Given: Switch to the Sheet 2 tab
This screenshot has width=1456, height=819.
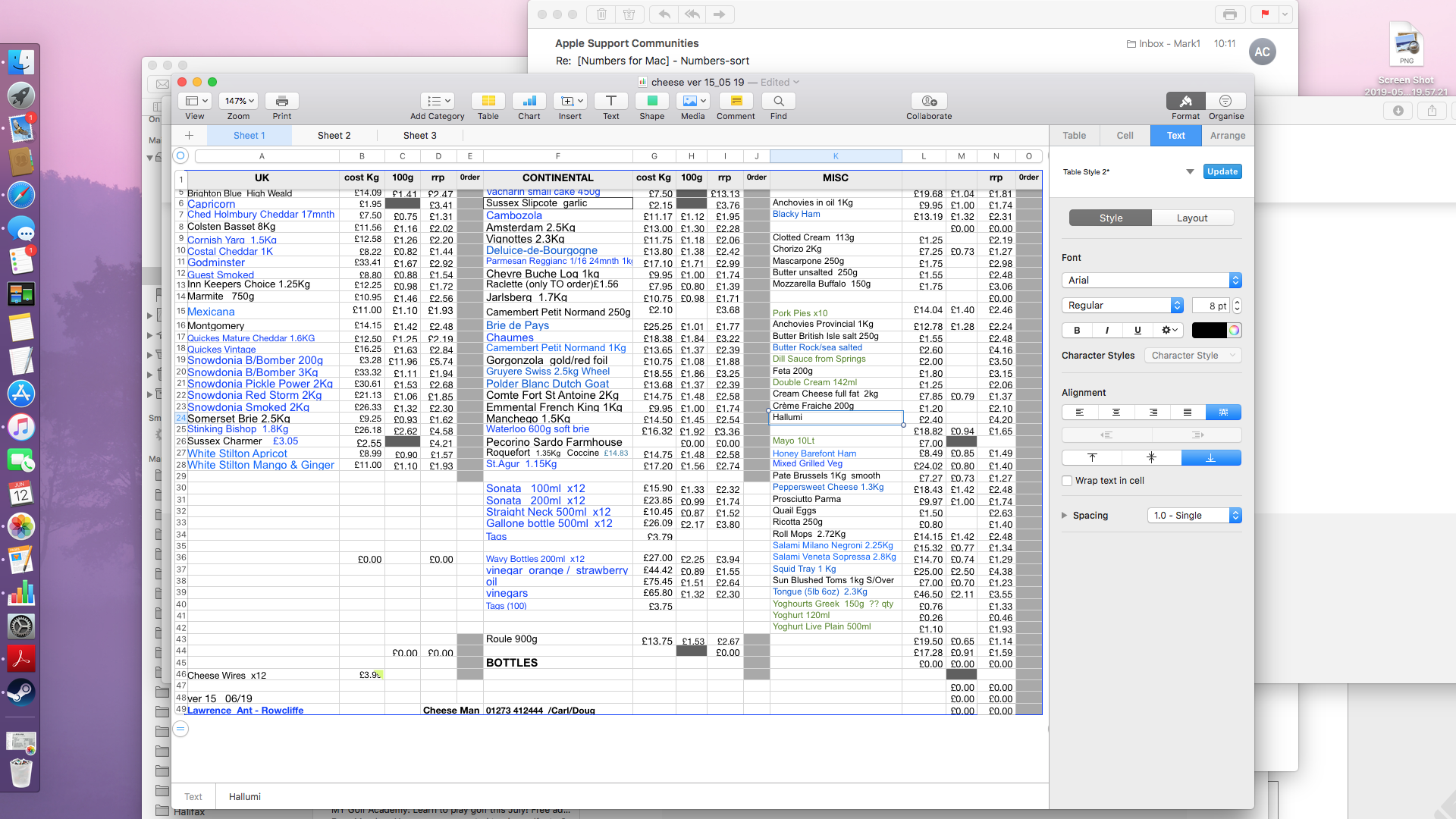Looking at the screenshot, I should click(x=334, y=136).
